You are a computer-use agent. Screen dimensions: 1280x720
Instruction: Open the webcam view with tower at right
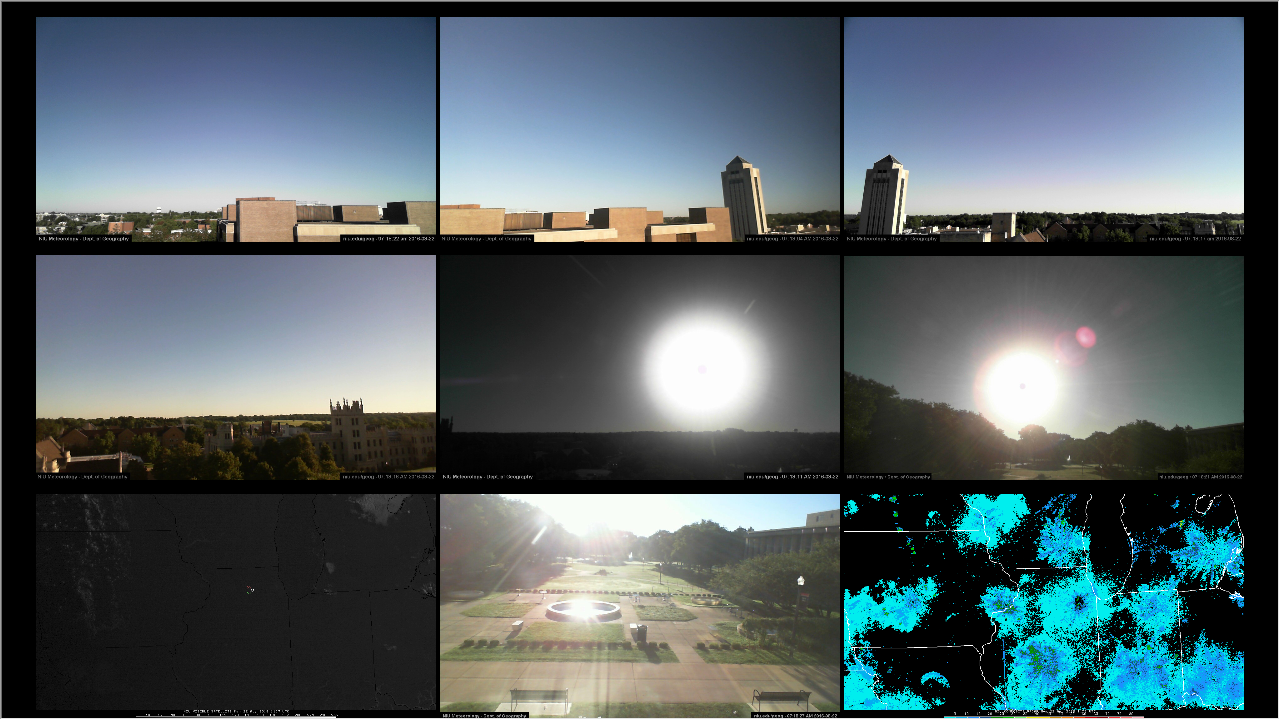tap(640, 130)
